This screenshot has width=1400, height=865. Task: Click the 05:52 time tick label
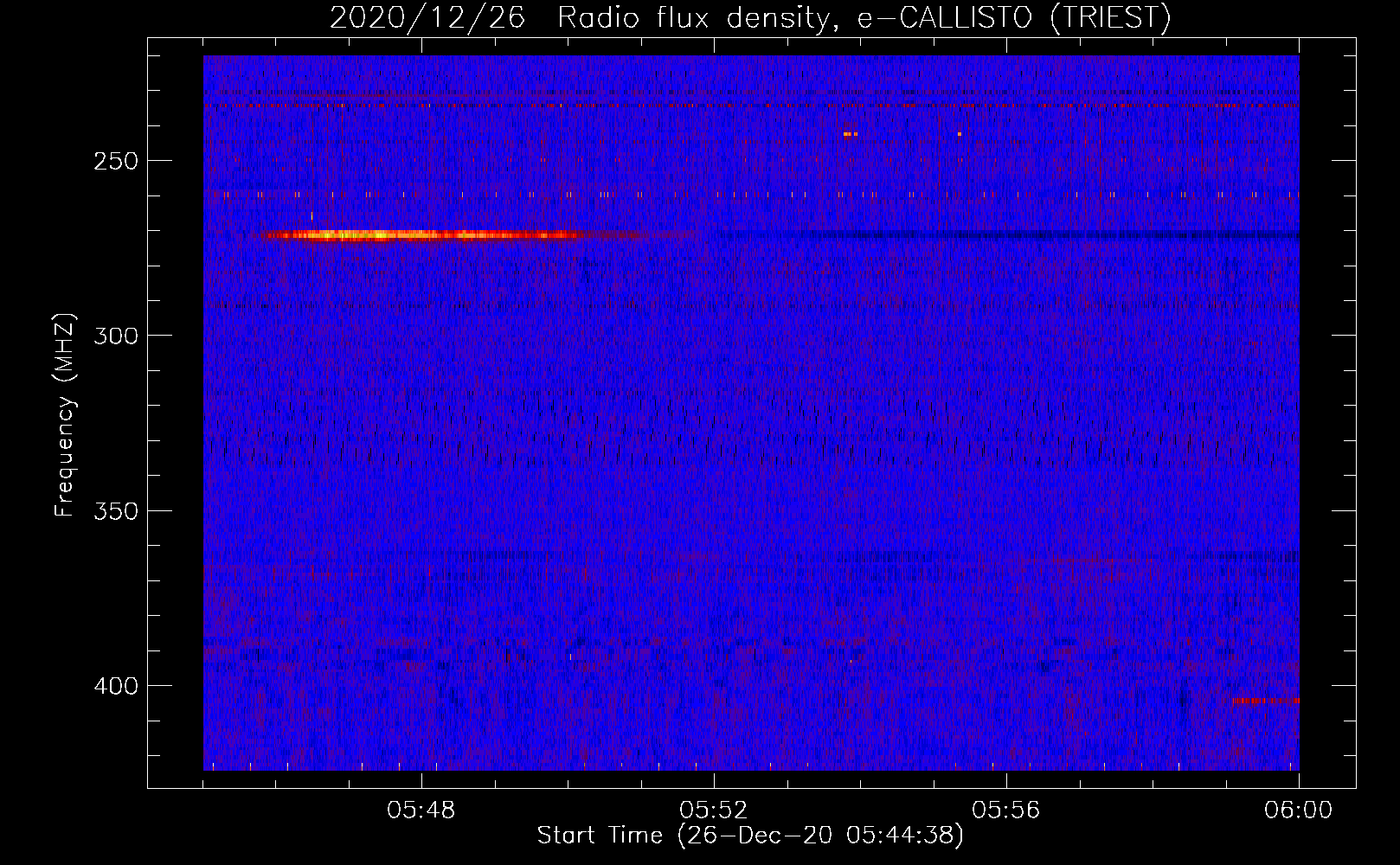point(714,811)
